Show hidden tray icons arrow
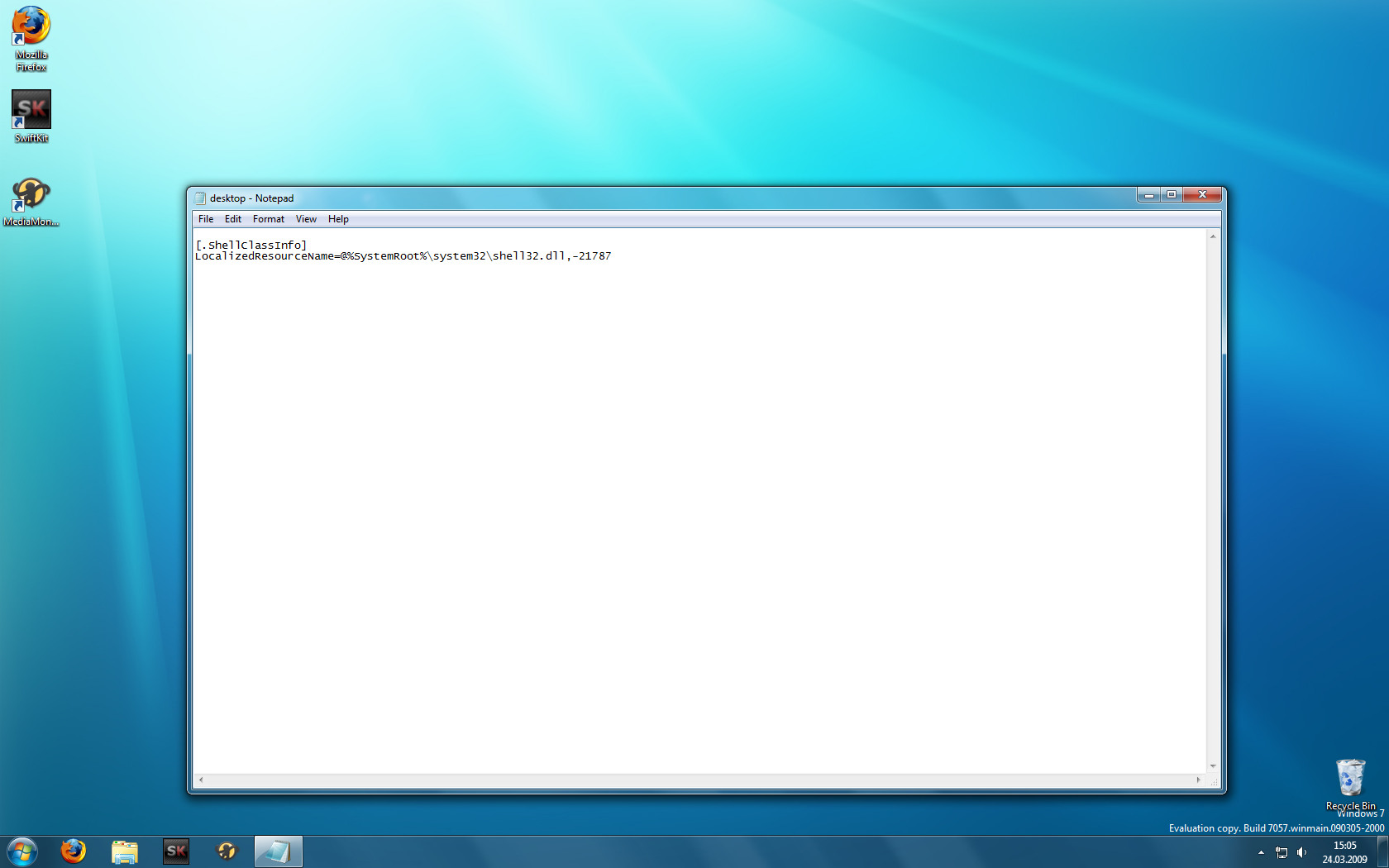1389x868 pixels. [1261, 852]
